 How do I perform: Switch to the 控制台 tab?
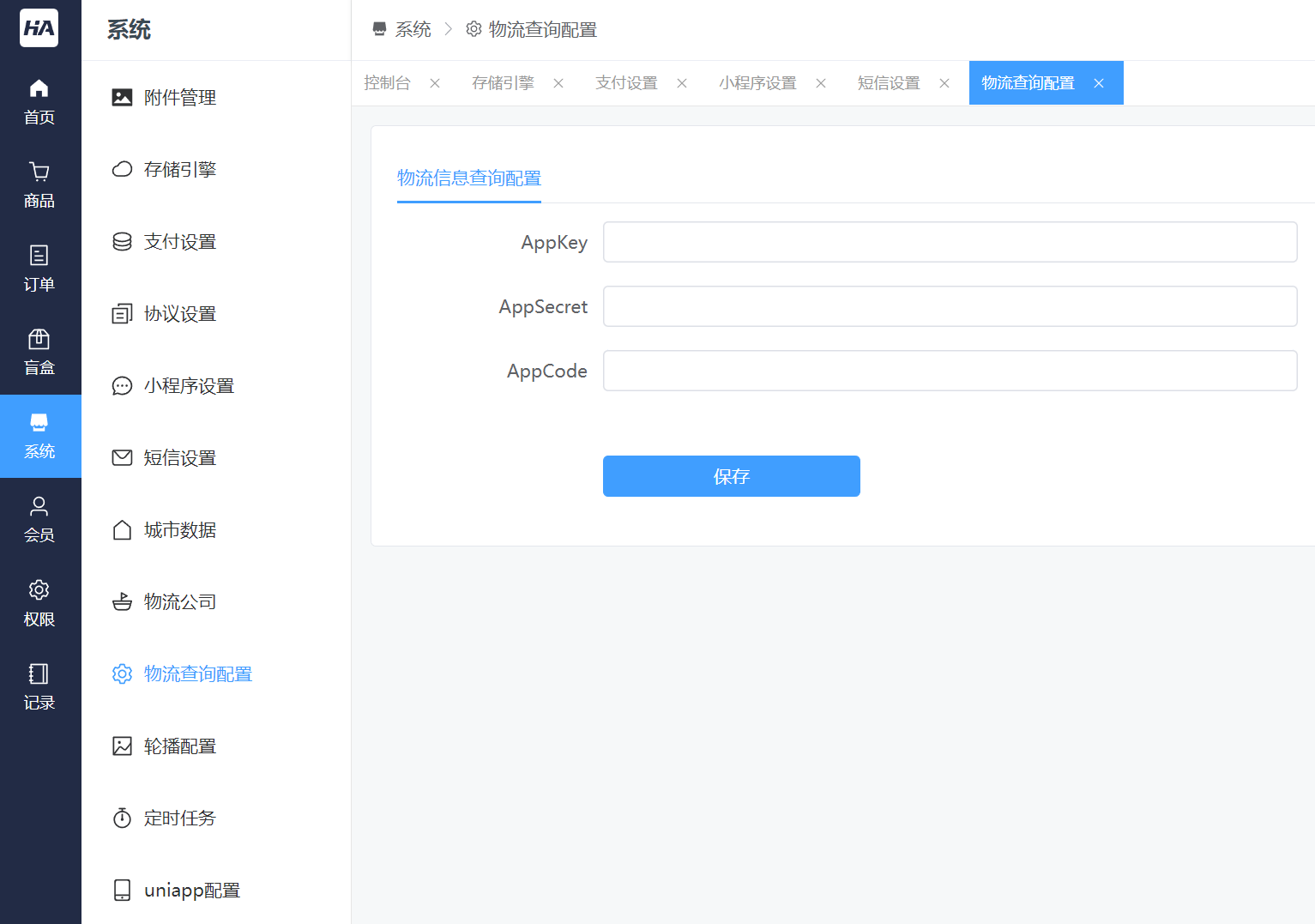pyautogui.click(x=388, y=82)
